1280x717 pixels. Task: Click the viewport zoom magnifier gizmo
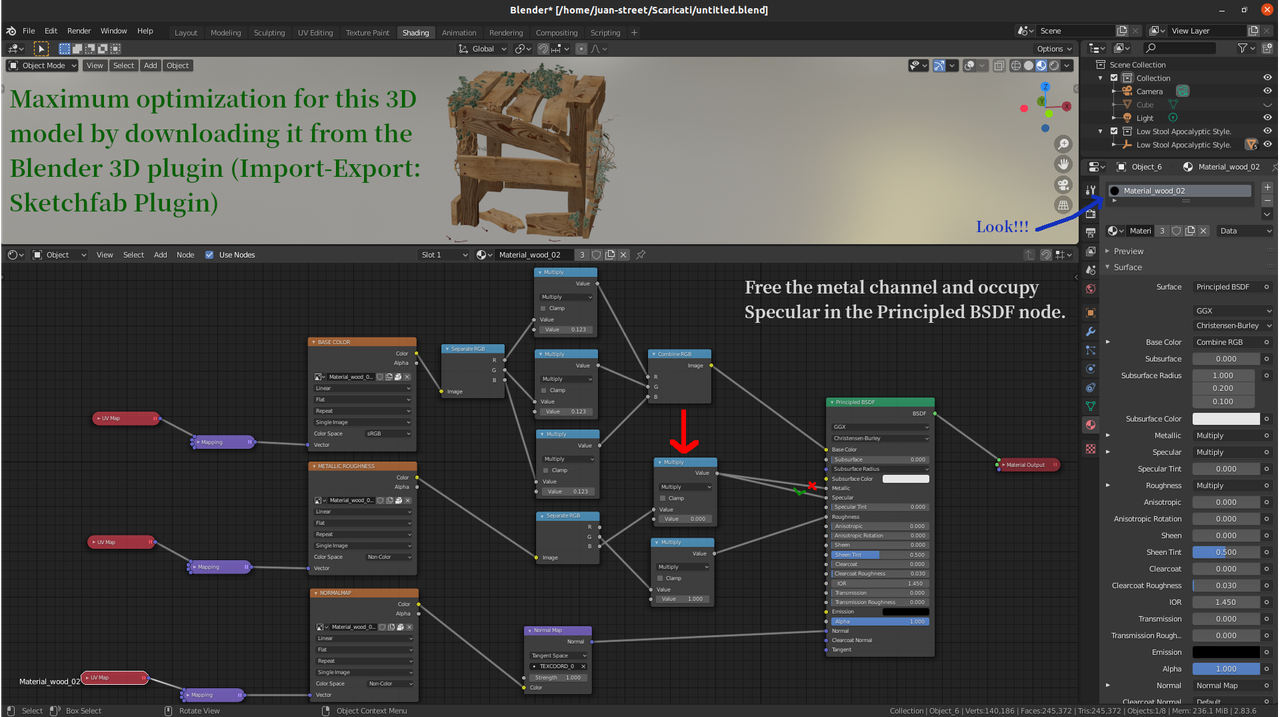[x=1062, y=145]
